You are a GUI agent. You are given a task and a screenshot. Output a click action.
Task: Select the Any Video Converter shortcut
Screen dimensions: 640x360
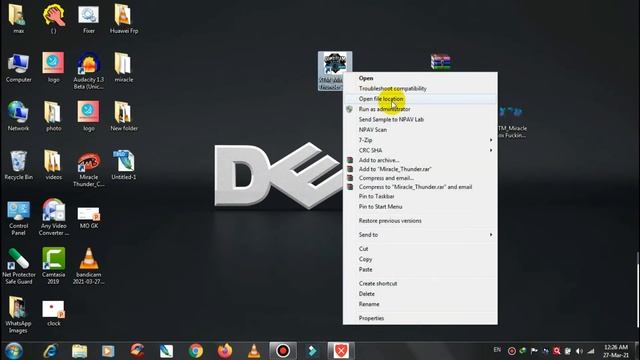[x=53, y=218]
